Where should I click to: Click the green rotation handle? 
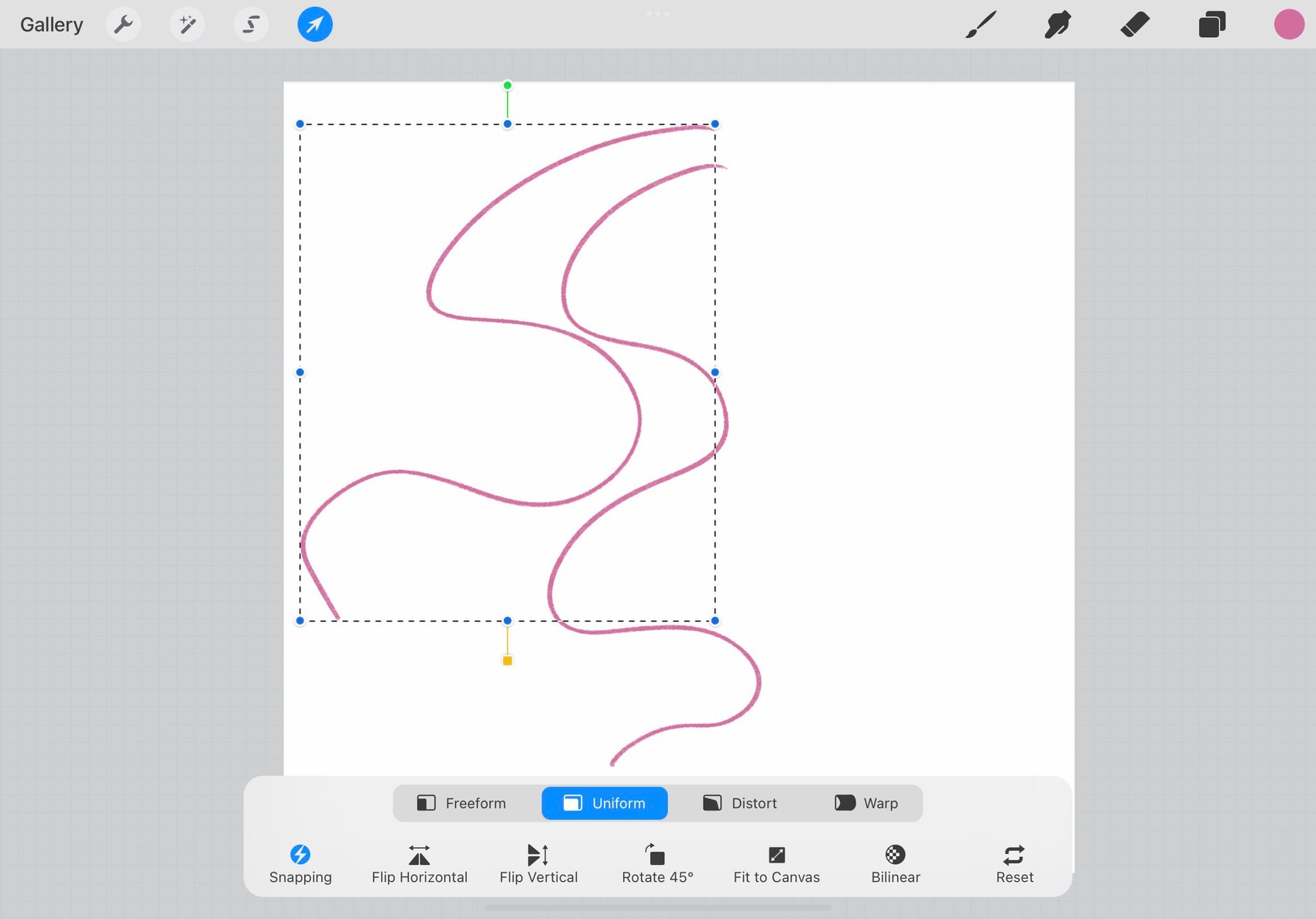(507, 85)
